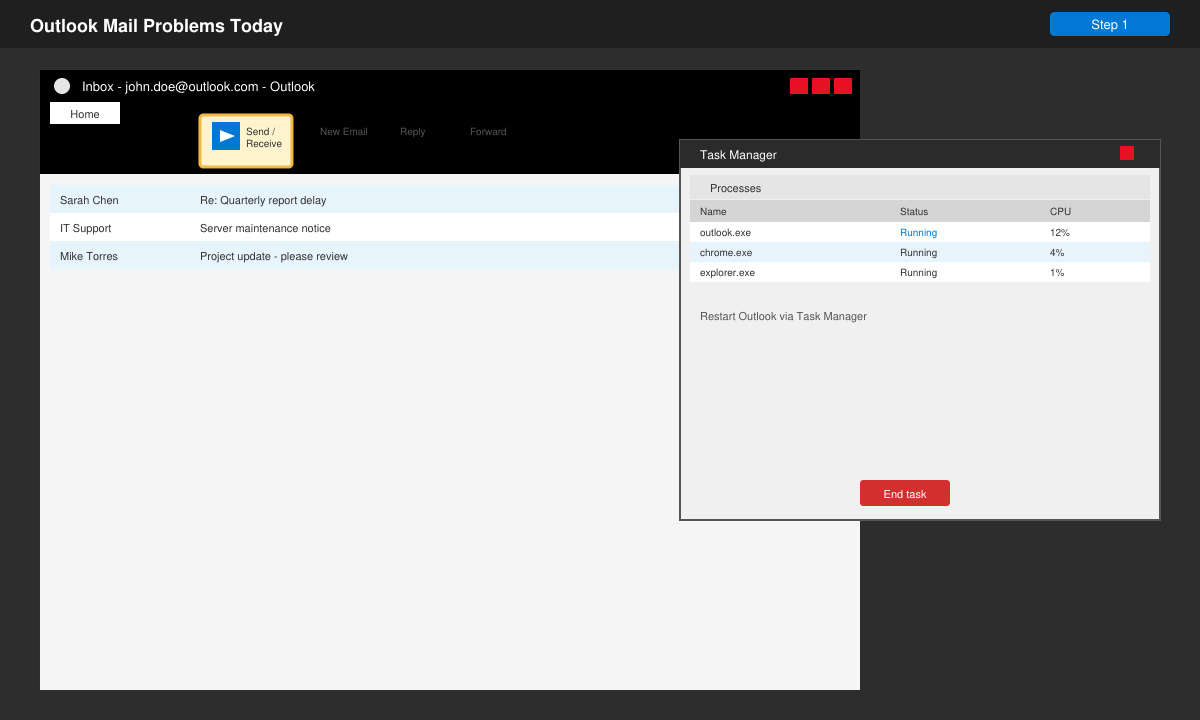
Task: Open the Server maintenance notice email
Action: click(365, 228)
